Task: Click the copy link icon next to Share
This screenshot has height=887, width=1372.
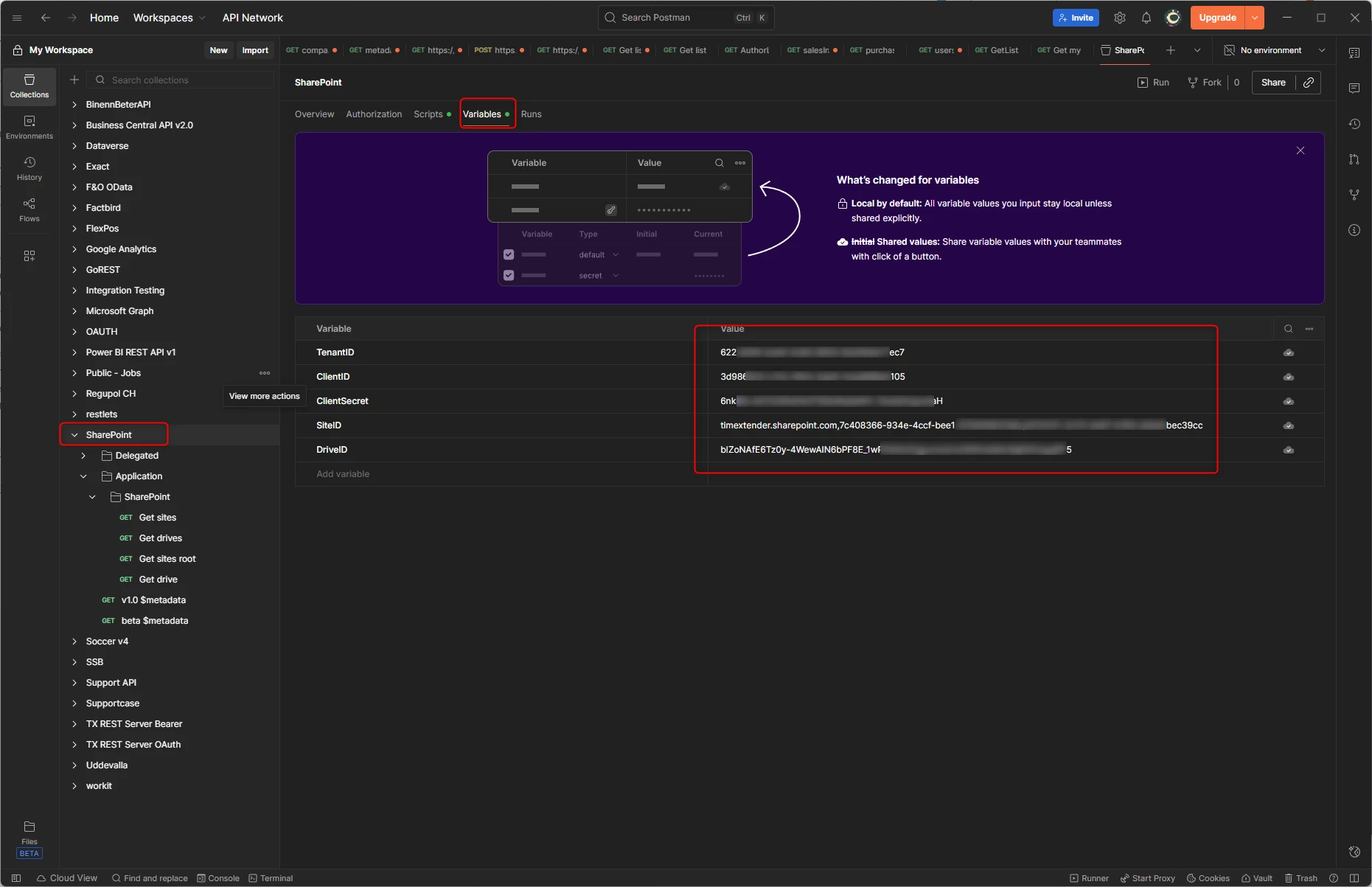Action: click(x=1309, y=83)
